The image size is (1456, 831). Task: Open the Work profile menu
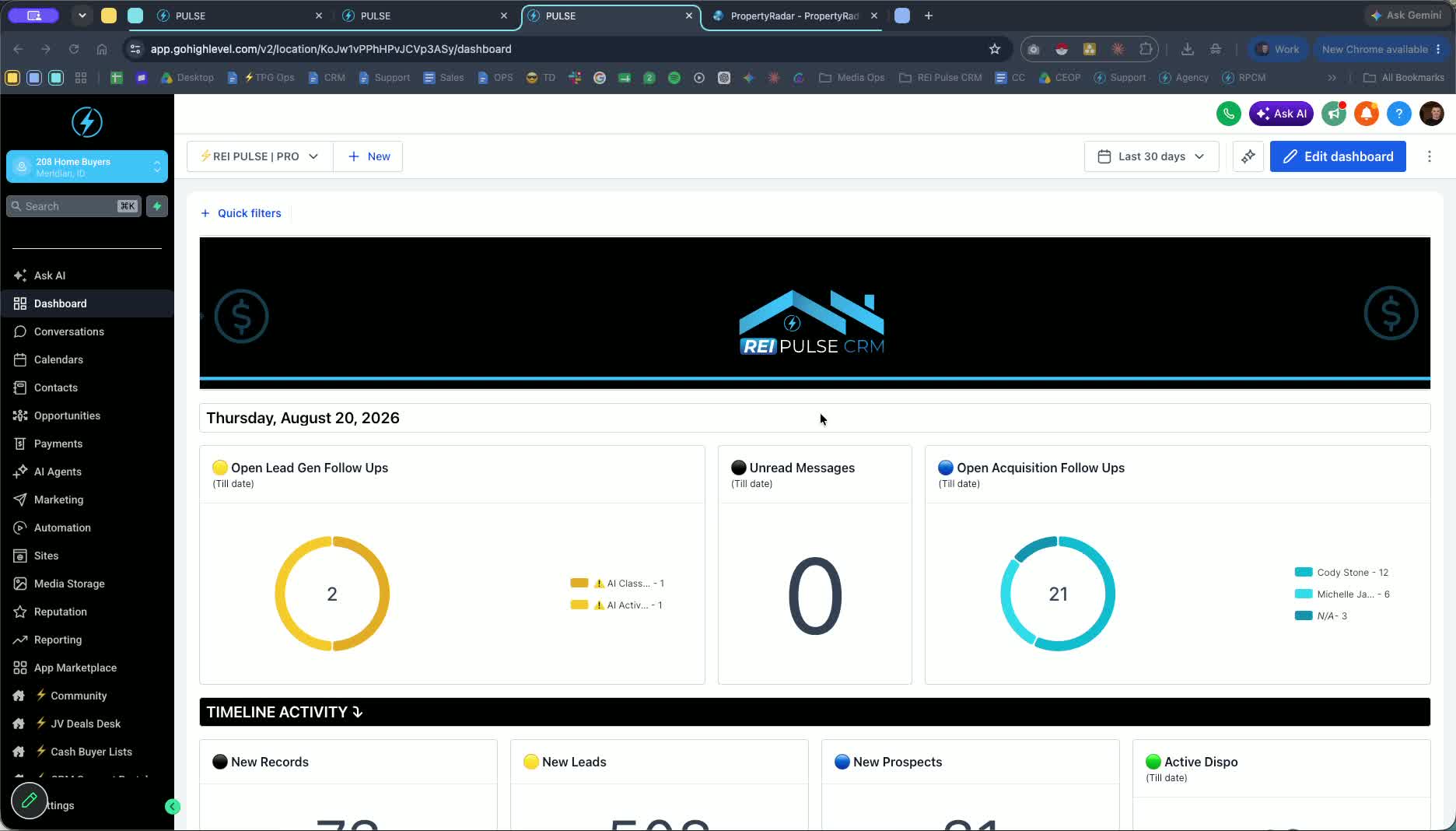1277,49
